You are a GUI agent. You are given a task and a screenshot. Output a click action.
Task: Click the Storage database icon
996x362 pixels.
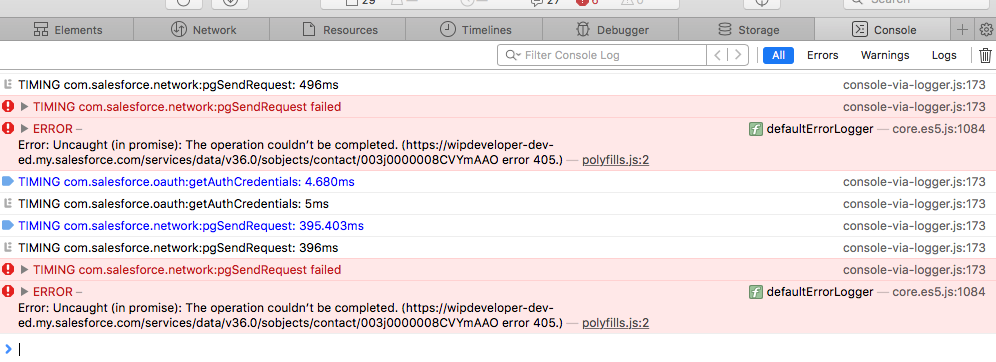coord(724,29)
